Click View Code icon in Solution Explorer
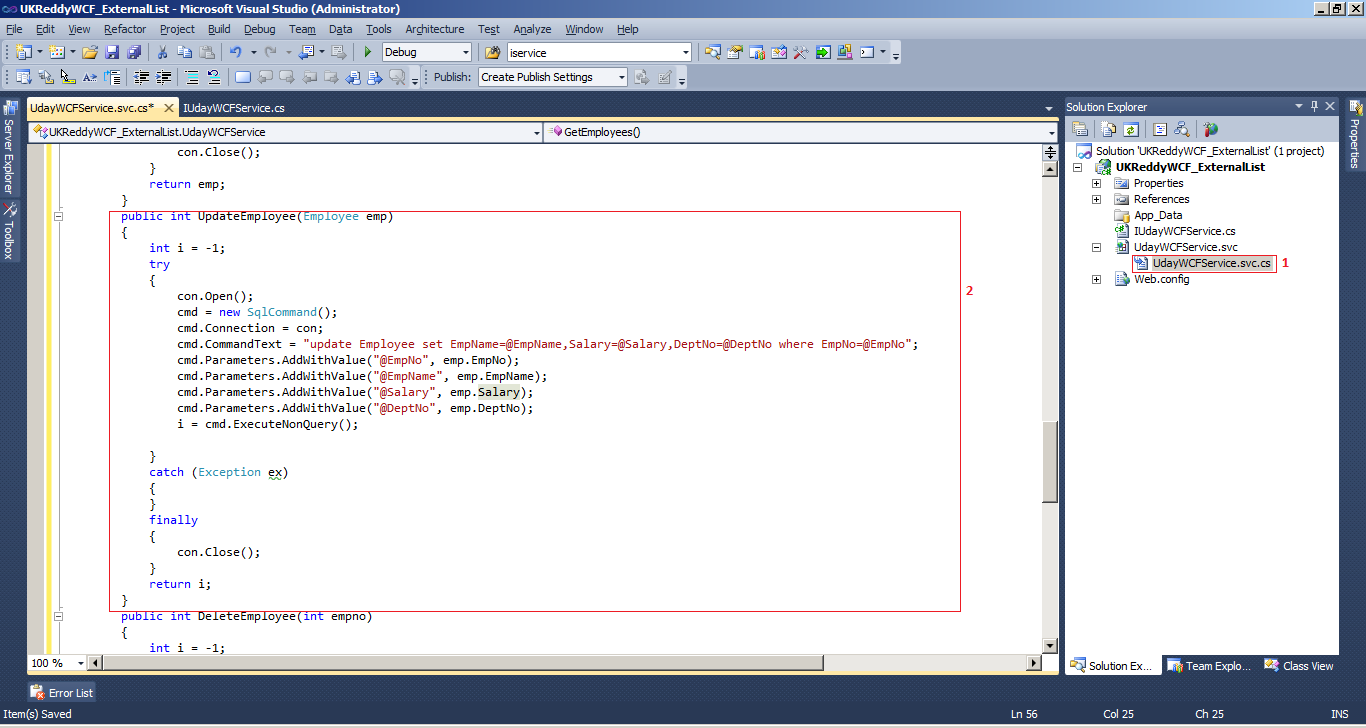This screenshot has width=1366, height=728. pyautogui.click(x=1160, y=129)
